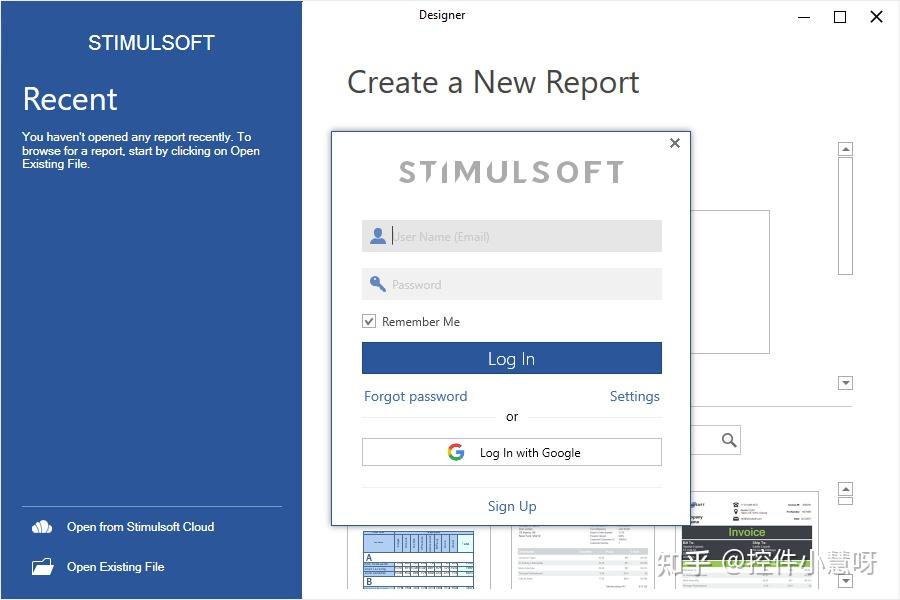
Task: Uncheck the Remember Me checkbox
Action: 370,321
